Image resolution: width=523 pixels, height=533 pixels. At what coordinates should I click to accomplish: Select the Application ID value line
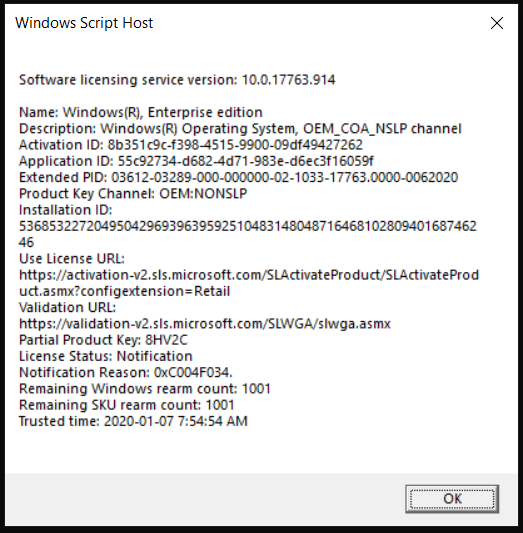(196, 161)
